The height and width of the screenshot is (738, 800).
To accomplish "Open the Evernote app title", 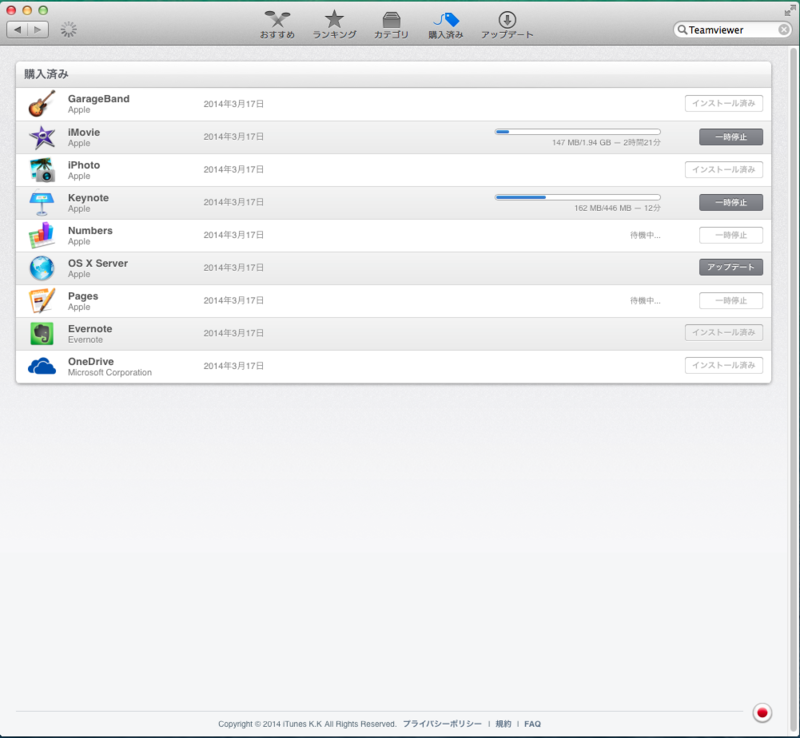I will point(90,329).
